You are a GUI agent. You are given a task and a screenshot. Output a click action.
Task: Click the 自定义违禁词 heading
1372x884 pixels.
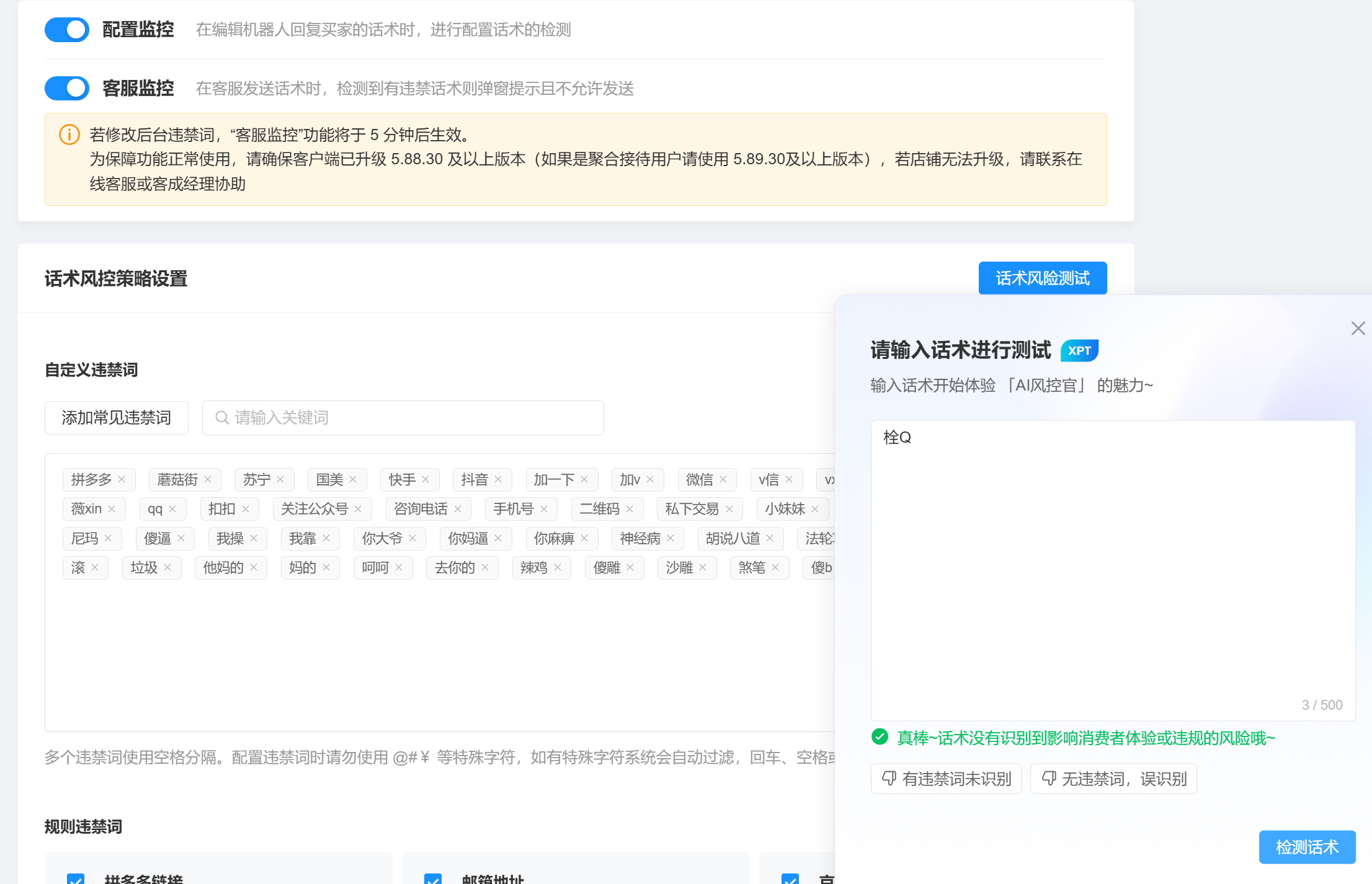point(91,370)
